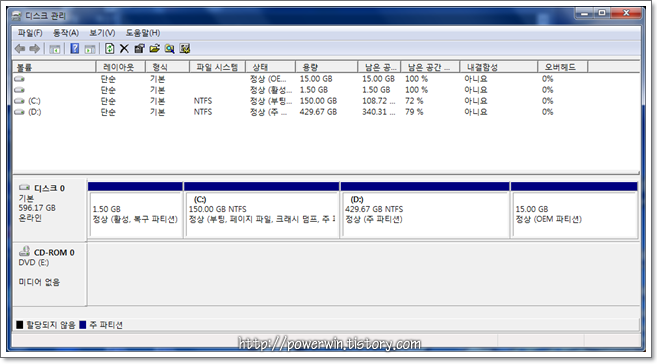Viewport: 658px width, 364px height.
Task: Click the 정상 (활성... status cell
Action: (x=271, y=90)
